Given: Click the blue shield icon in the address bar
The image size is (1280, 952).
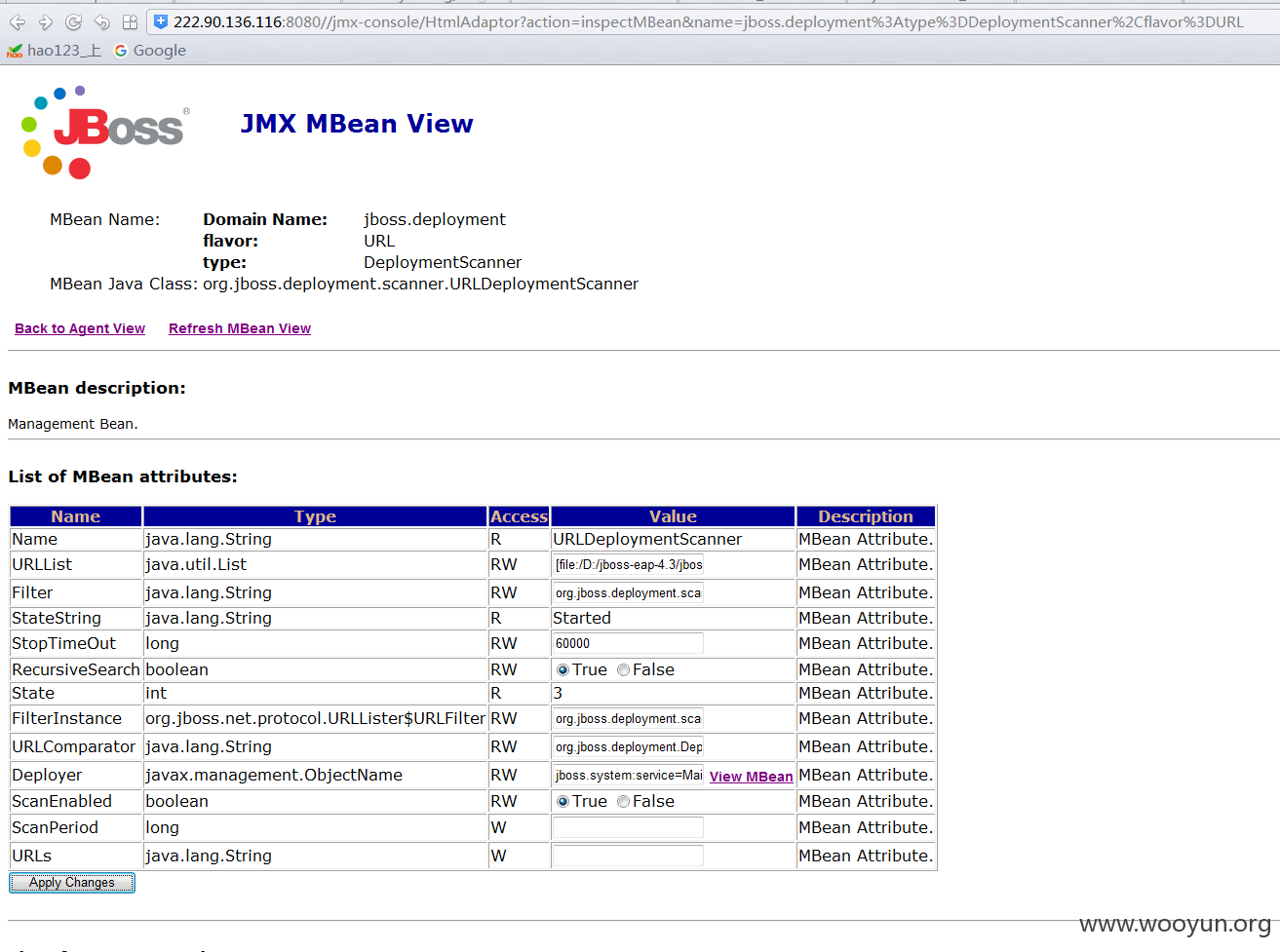Looking at the screenshot, I should point(161,21).
